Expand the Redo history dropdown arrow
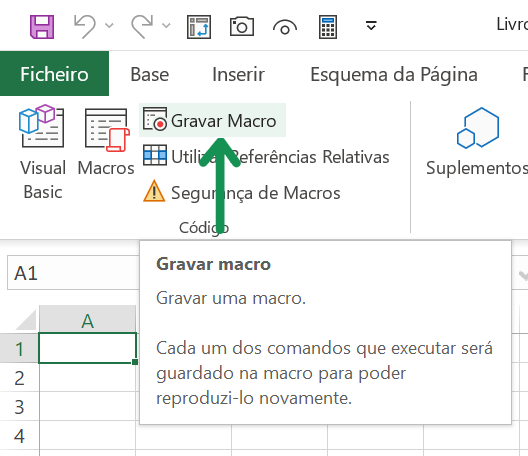 click(x=166, y=26)
